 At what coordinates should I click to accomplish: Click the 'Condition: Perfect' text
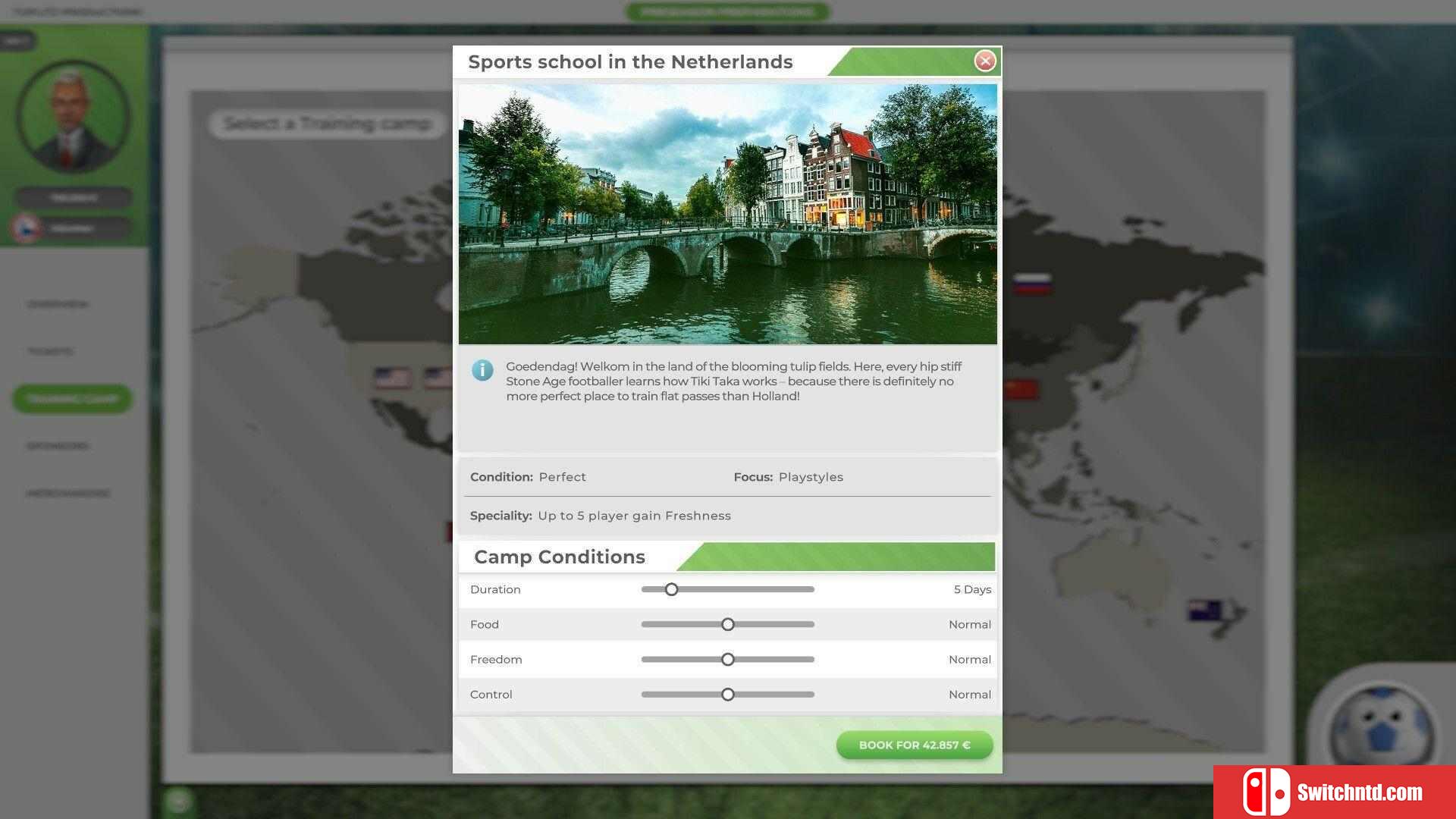click(528, 477)
